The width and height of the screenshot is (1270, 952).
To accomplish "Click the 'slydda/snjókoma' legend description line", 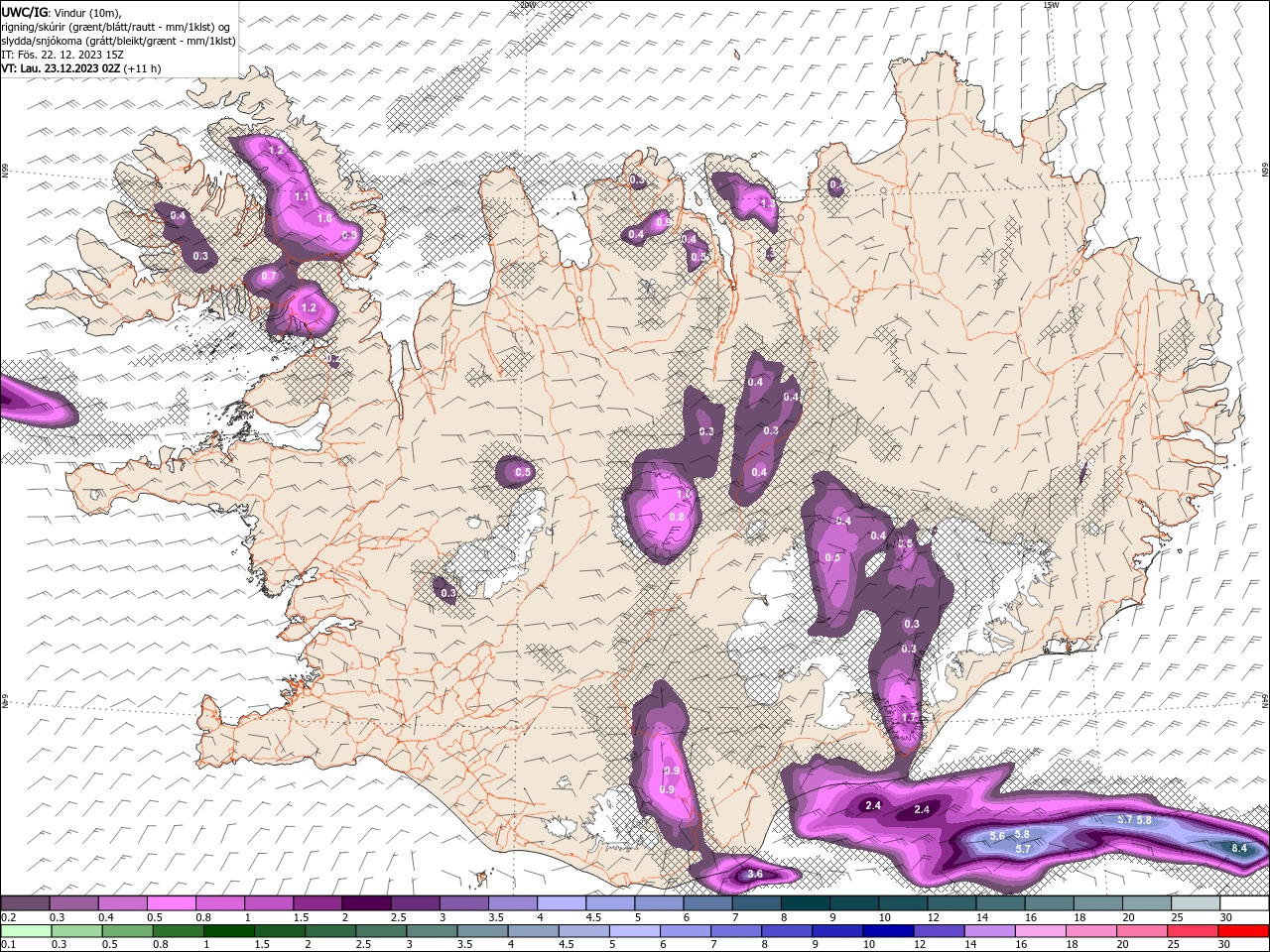I will pyautogui.click(x=118, y=41).
